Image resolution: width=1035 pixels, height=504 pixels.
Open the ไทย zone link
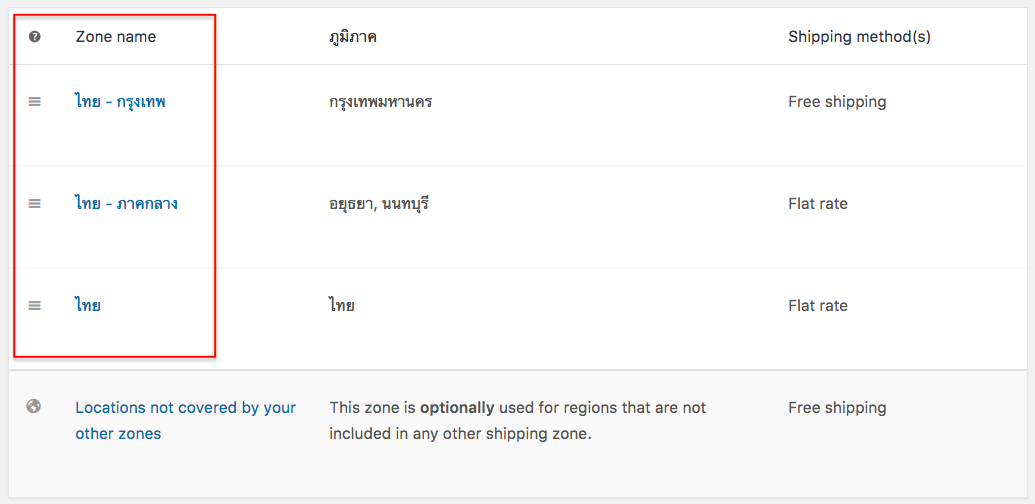click(x=88, y=305)
